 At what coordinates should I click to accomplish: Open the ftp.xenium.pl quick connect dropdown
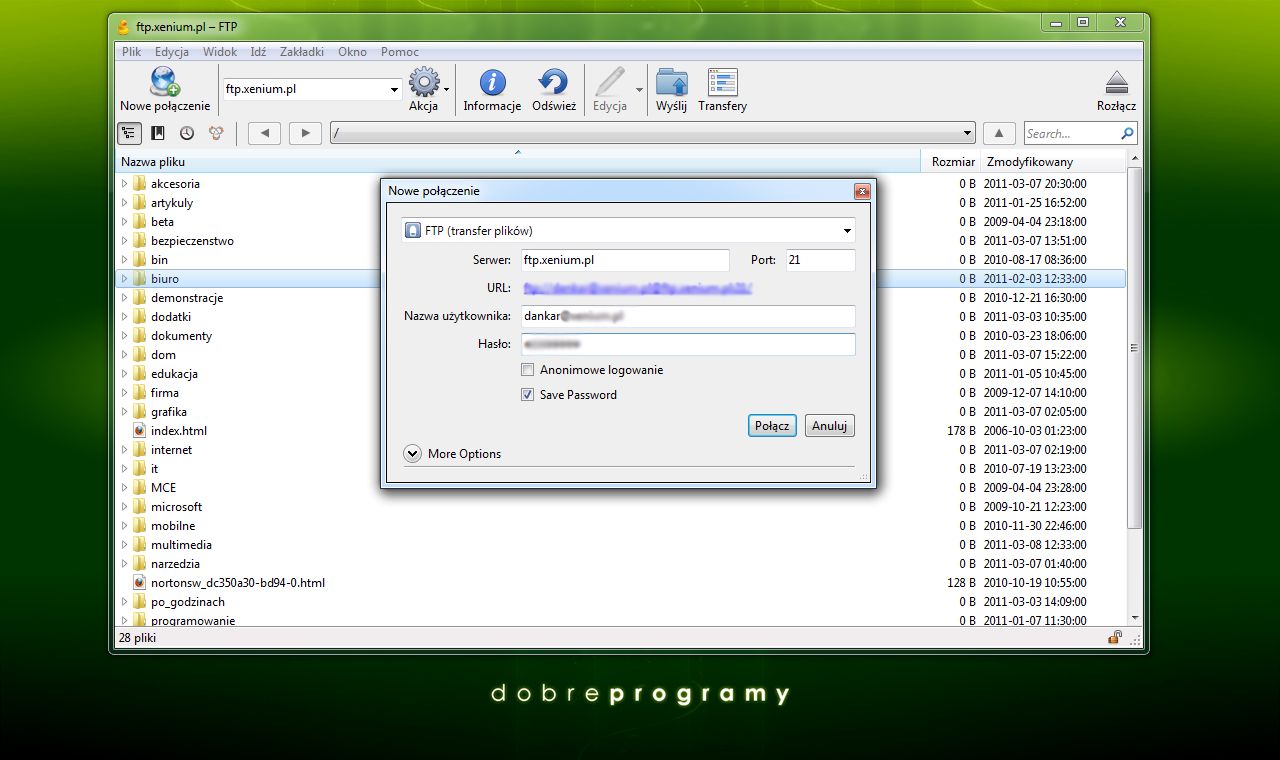394,89
